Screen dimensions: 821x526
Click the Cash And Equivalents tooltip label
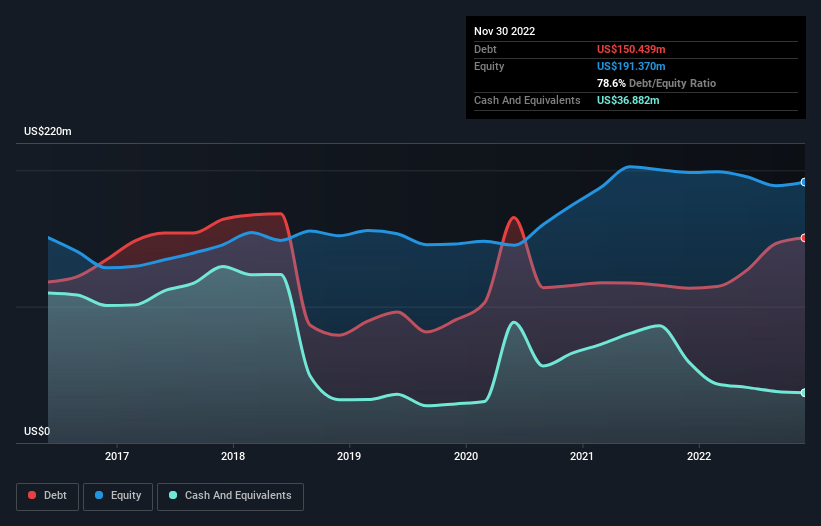(x=527, y=100)
